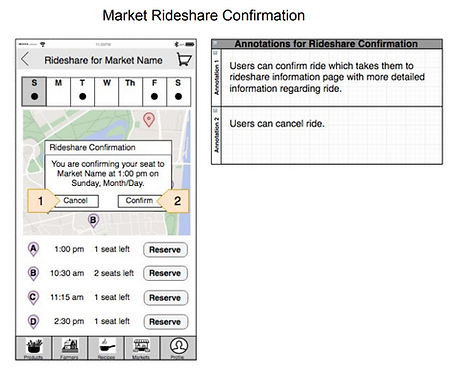
Task: Reserve the 2:30 pm ride
Action: tap(166, 322)
